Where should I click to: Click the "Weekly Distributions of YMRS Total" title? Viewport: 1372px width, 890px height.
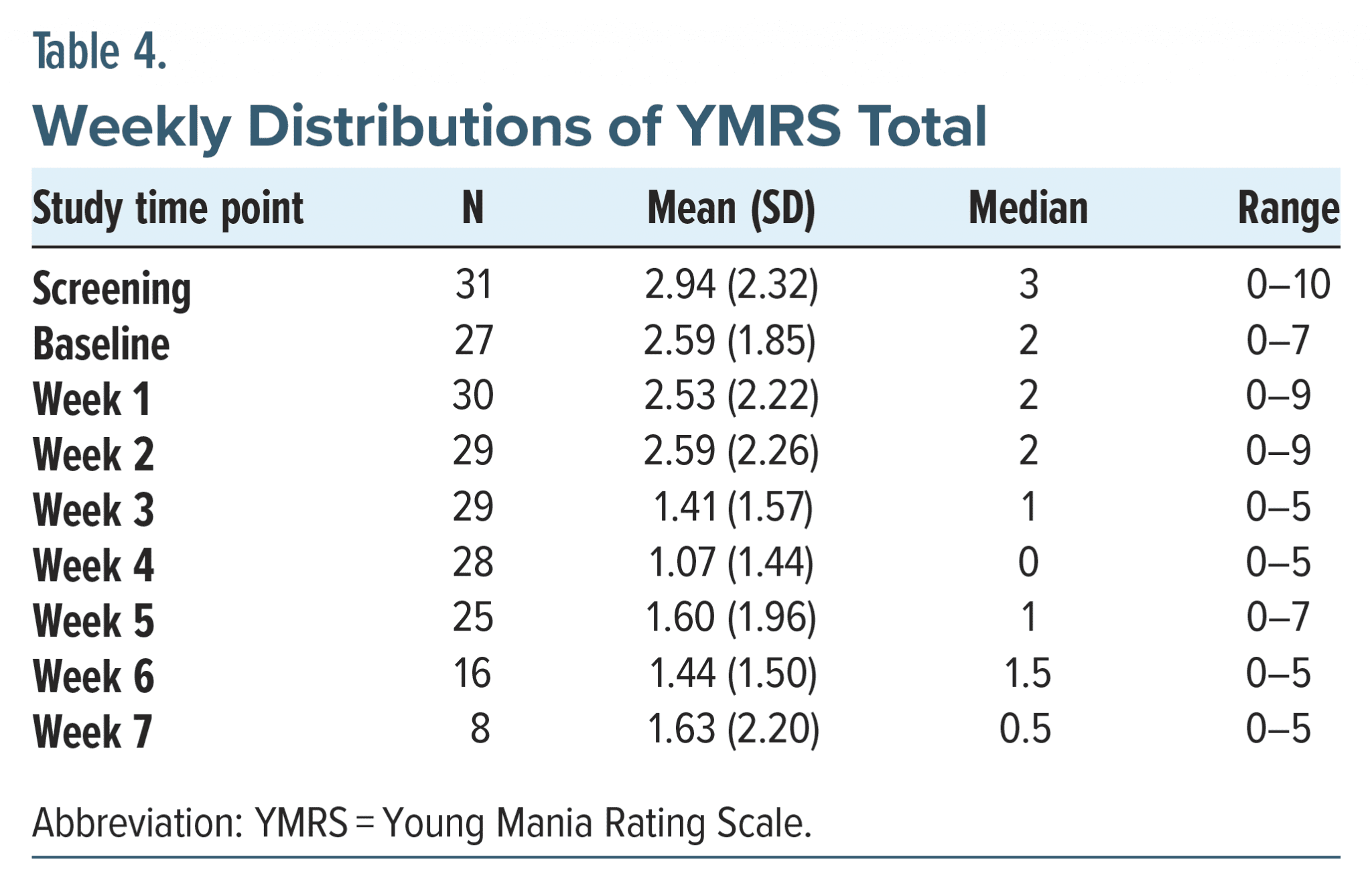click(509, 126)
